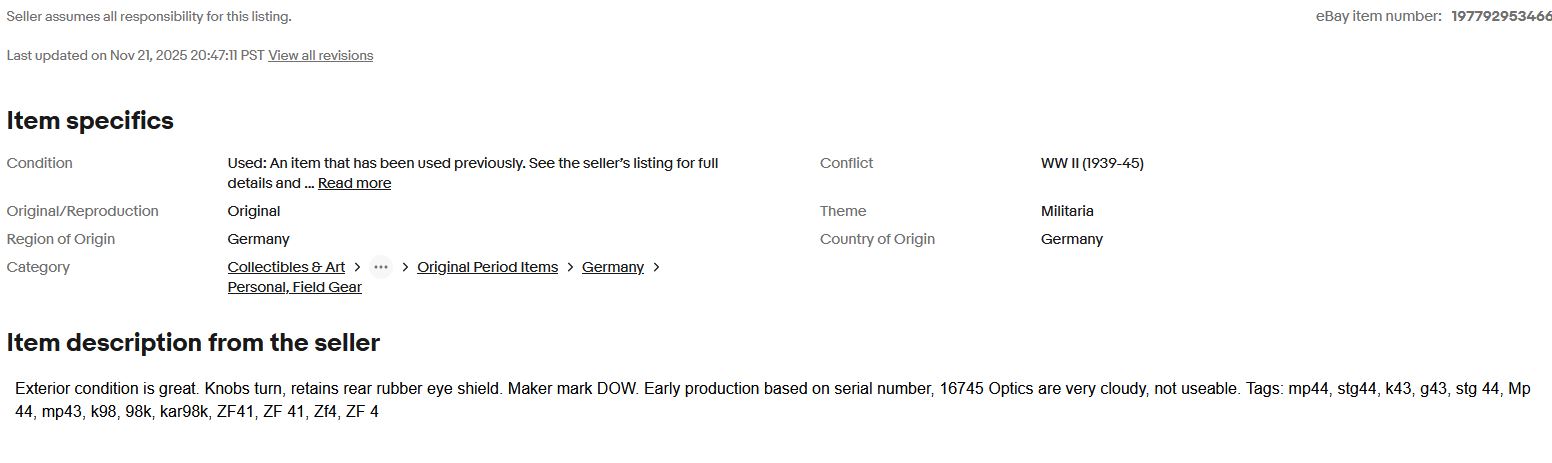The height and width of the screenshot is (463, 1552).
Task: Go to Original Period Items category
Action: 487,267
